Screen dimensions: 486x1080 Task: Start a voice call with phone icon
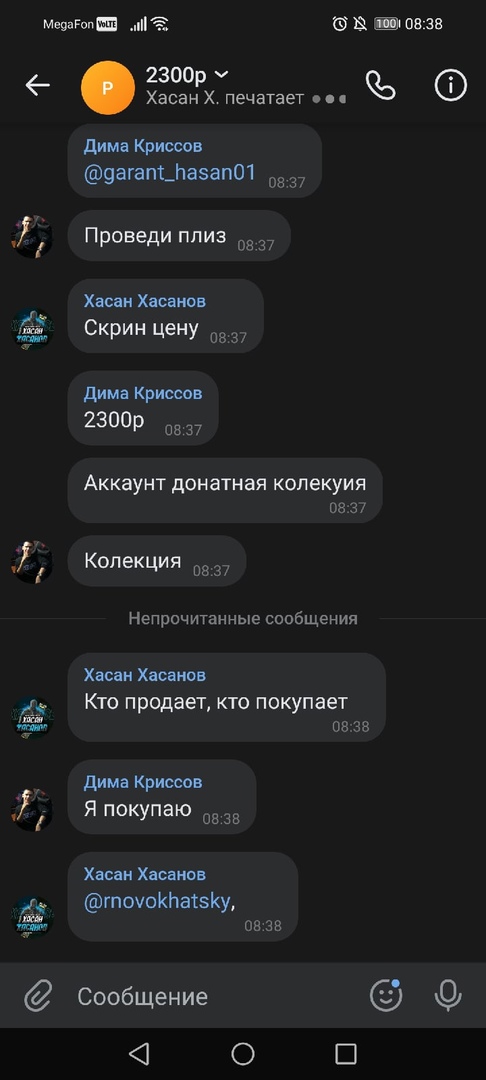(381, 86)
